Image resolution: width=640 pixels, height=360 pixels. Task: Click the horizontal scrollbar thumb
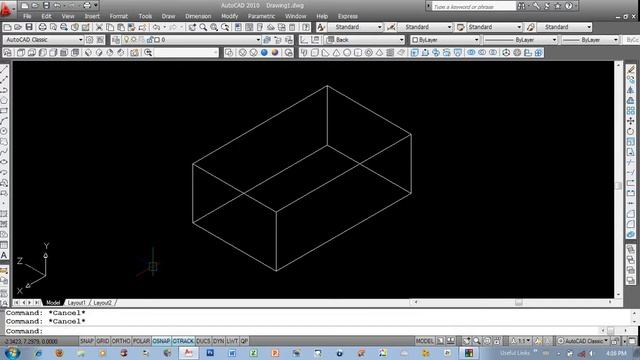point(519,302)
